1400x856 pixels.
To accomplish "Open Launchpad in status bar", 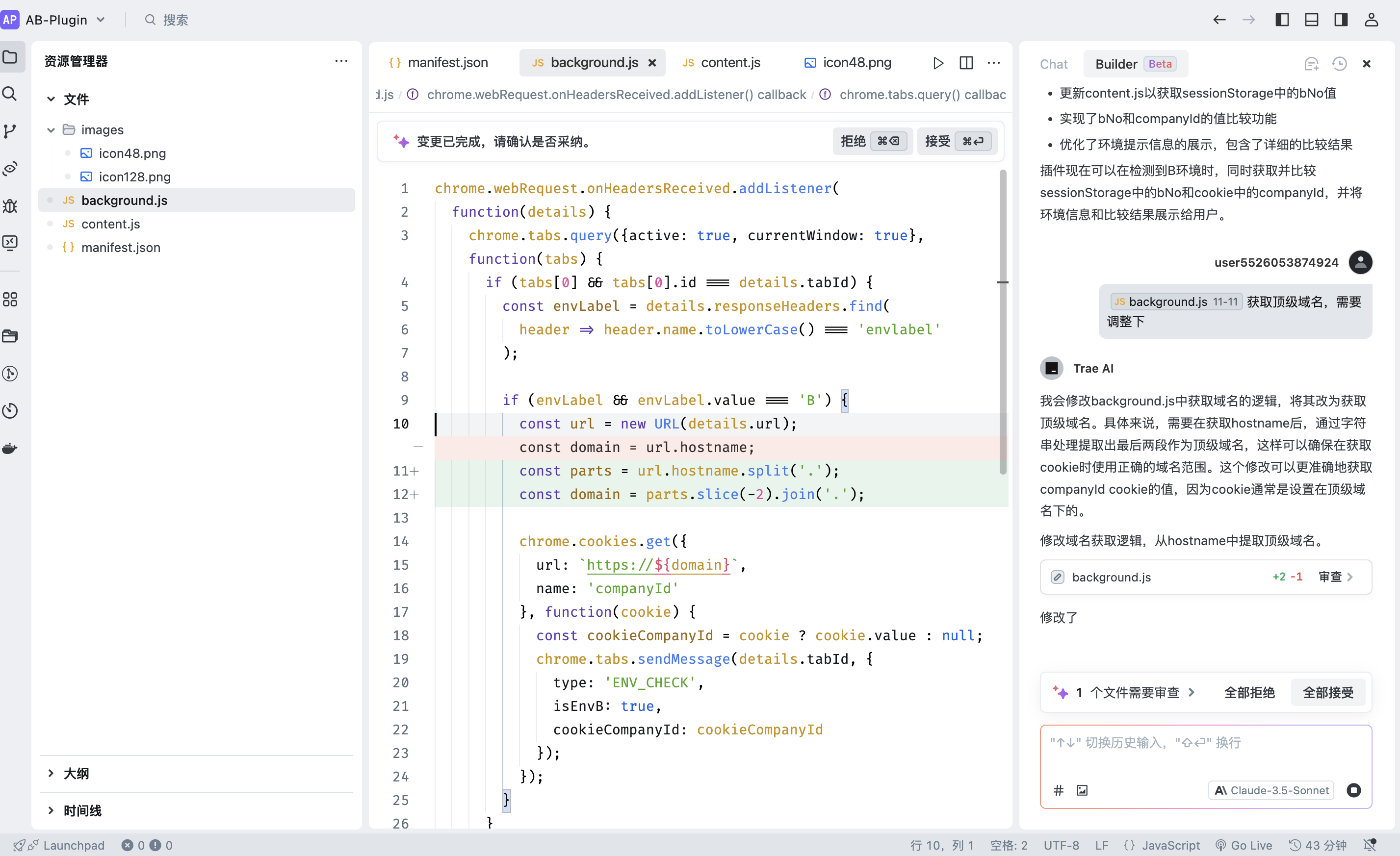I will [59, 845].
